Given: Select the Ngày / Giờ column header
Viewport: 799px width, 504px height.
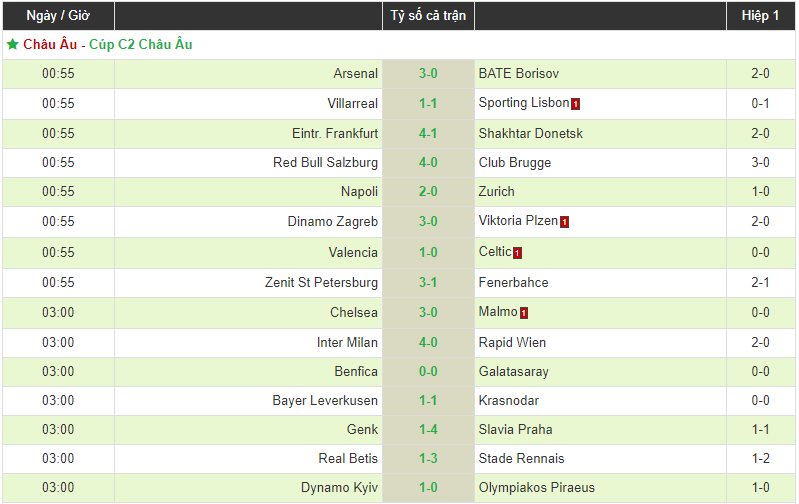Looking at the screenshot, I should pyautogui.click(x=58, y=16).
